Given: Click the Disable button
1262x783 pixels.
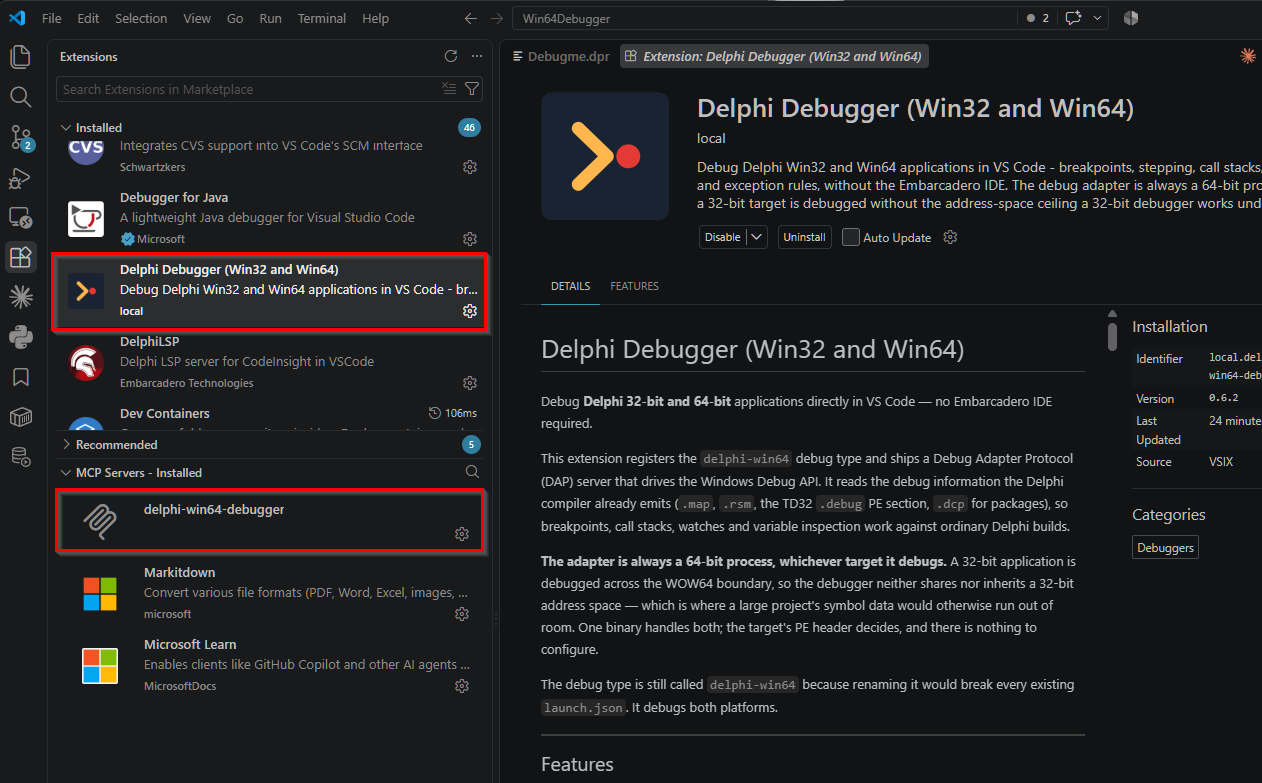Looking at the screenshot, I should pos(723,237).
